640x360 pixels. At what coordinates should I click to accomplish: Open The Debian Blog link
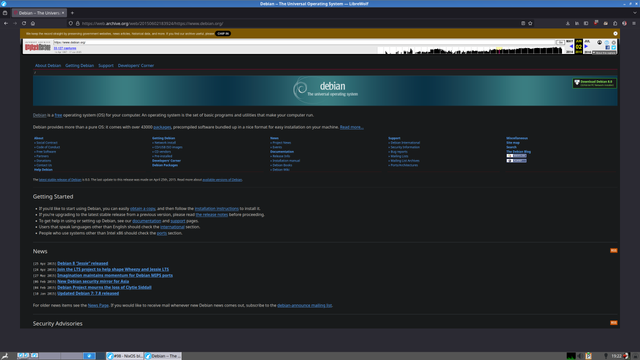pyautogui.click(x=519, y=152)
